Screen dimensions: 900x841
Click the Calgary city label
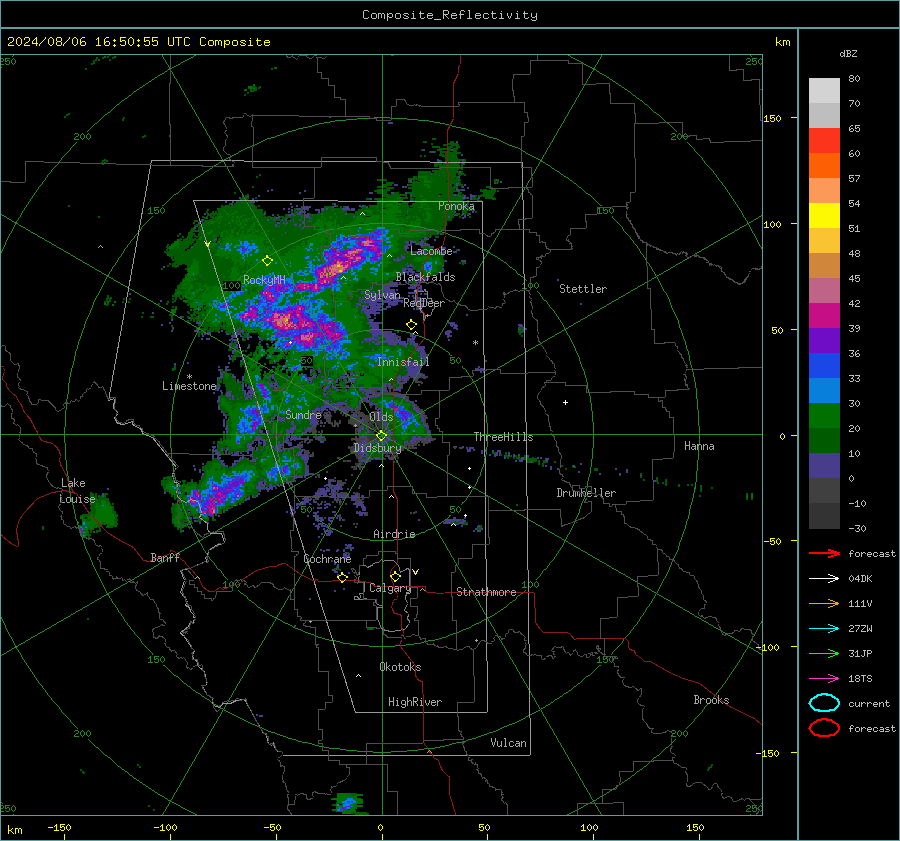point(390,588)
